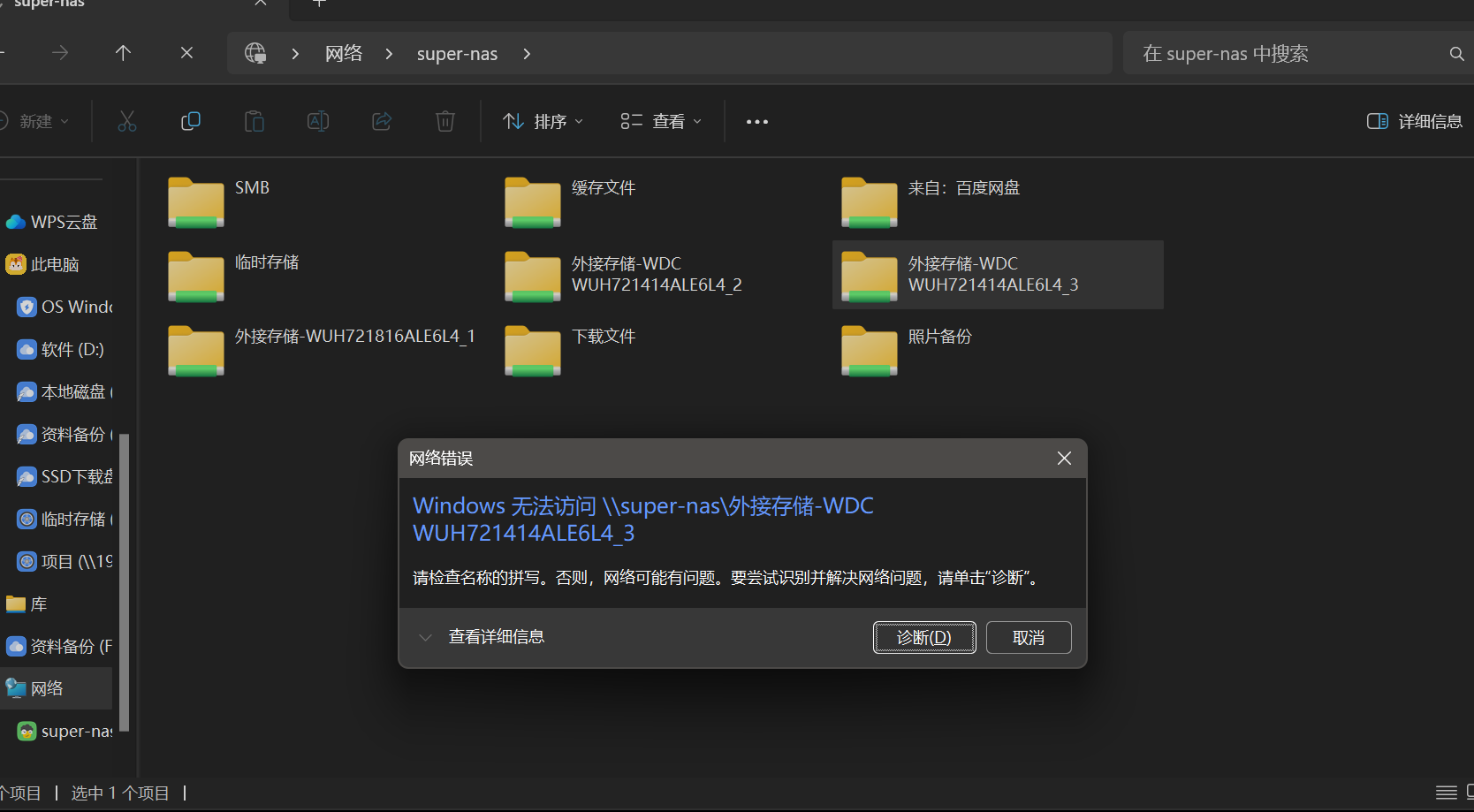Image resolution: width=1474 pixels, height=812 pixels.
Task: Click the sidebar vertical scrollbar
Action: pos(125,582)
